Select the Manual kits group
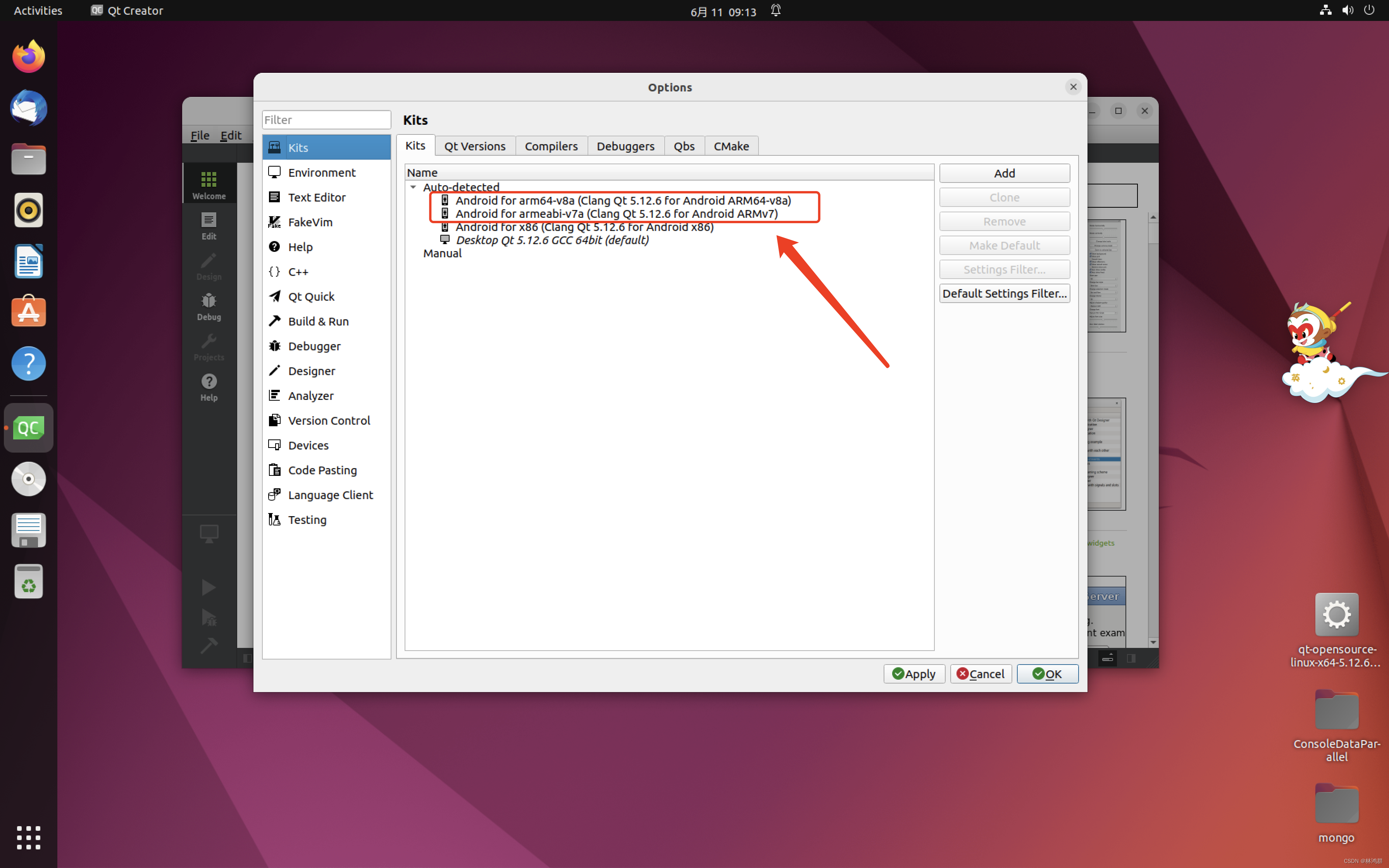 (x=442, y=254)
